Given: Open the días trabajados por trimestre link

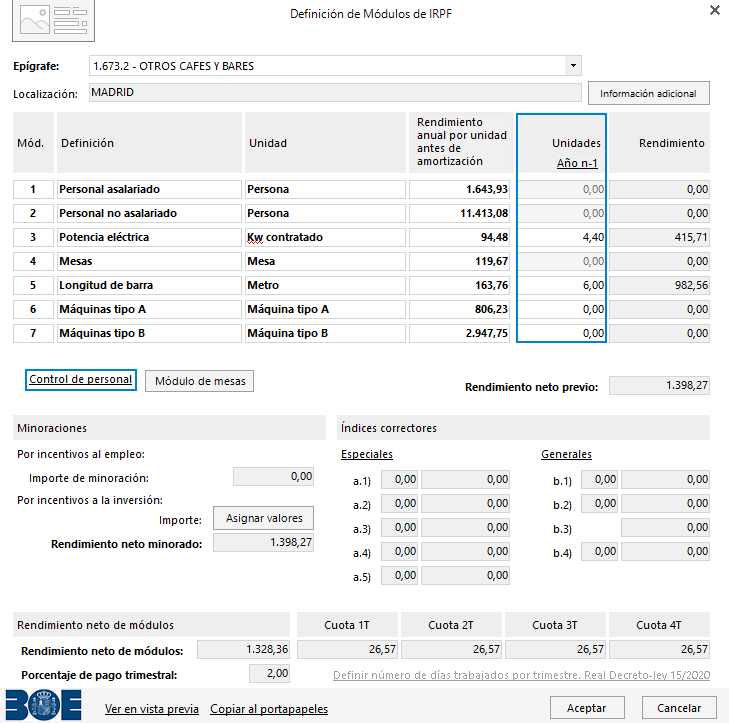Looking at the screenshot, I should 521,675.
